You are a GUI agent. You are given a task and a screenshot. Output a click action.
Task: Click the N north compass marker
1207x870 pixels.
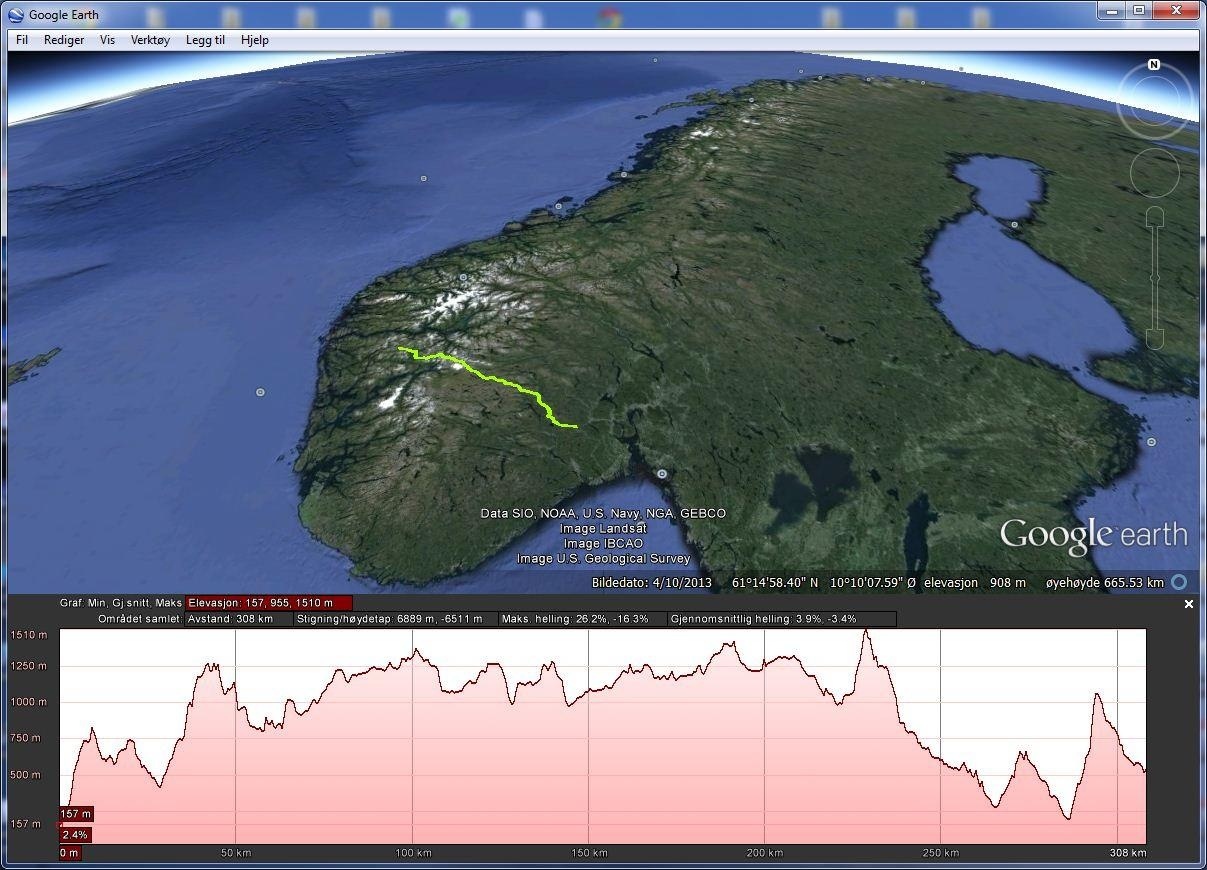[x=1154, y=65]
